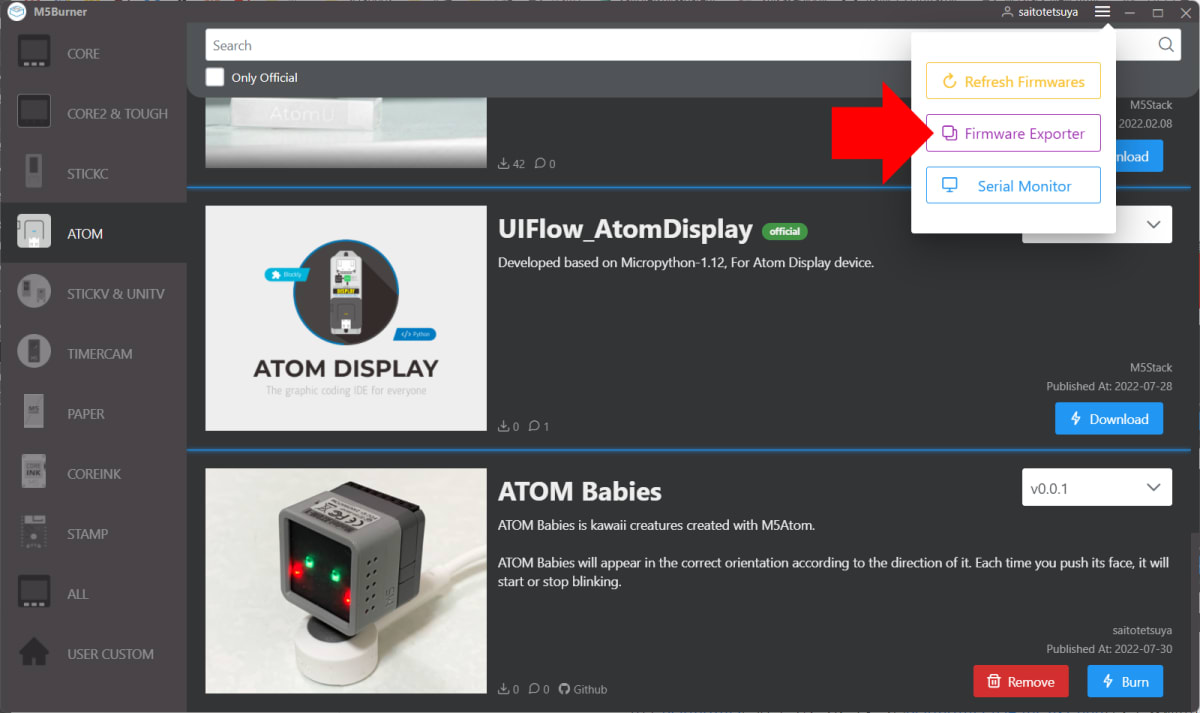The image size is (1200, 713).
Task: Click the CORE2 & TOUGH device icon
Action: tap(34, 113)
